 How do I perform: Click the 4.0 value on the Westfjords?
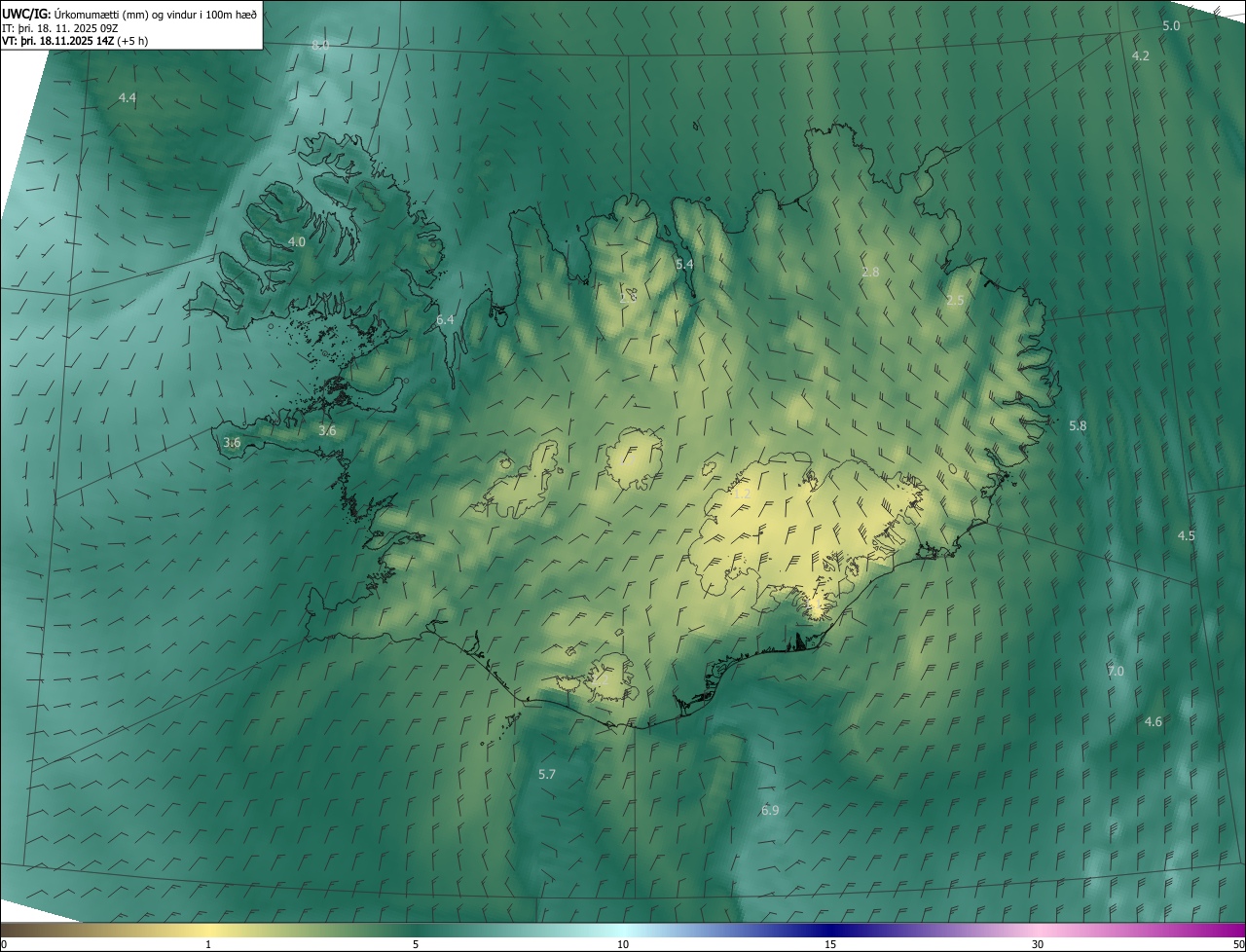click(297, 241)
